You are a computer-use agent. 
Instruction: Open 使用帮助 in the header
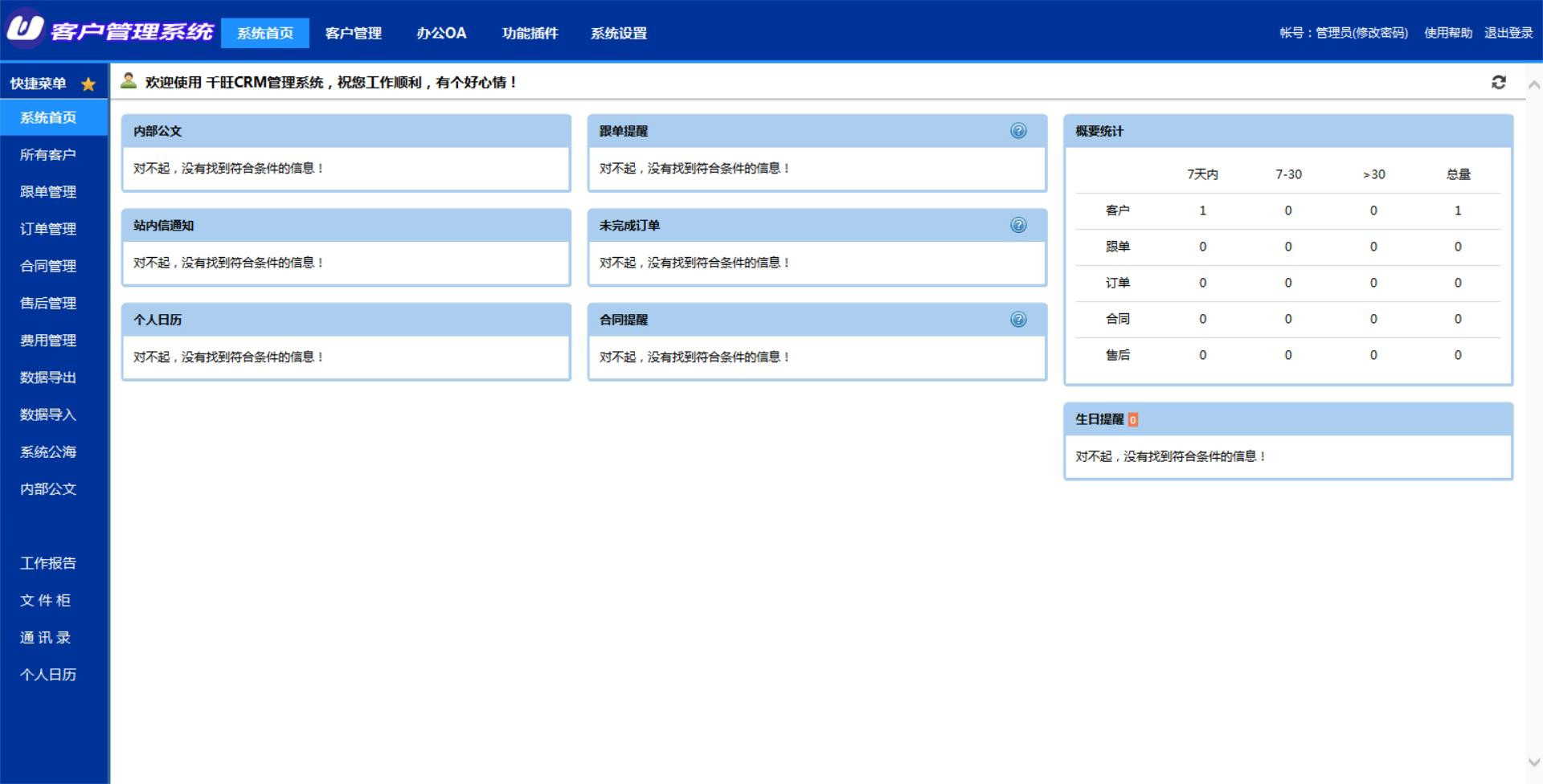(1448, 33)
